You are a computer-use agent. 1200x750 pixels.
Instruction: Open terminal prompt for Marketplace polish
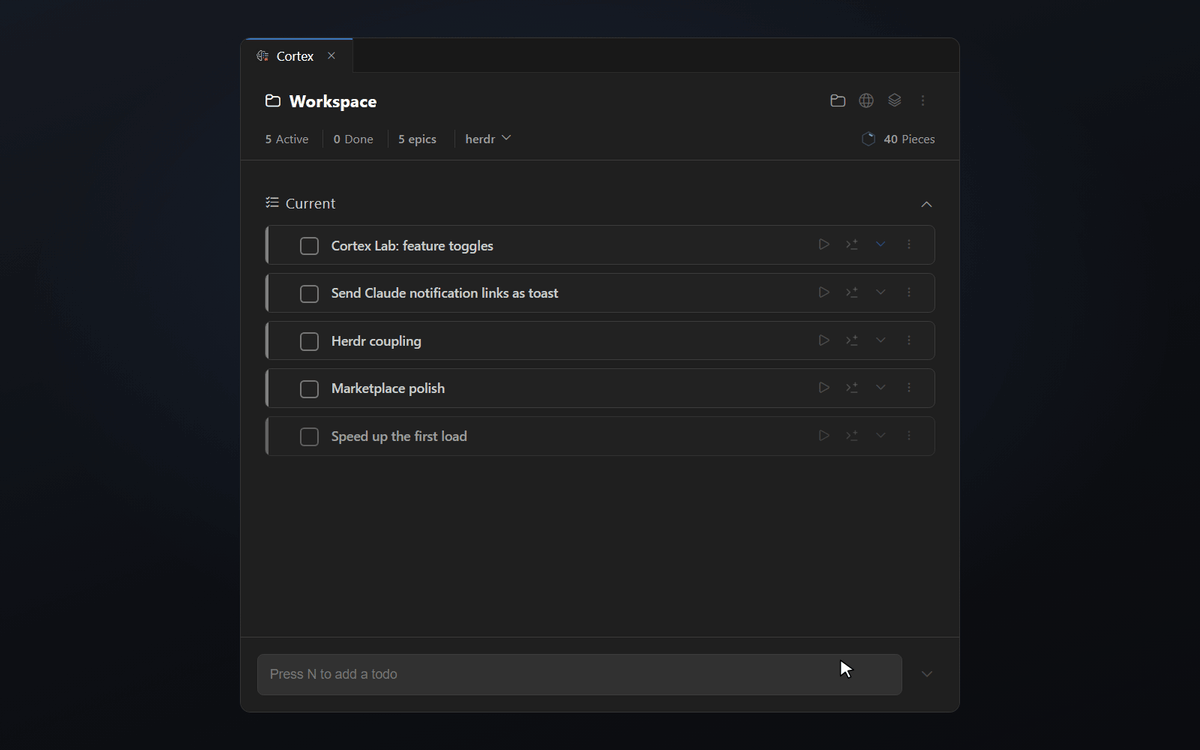click(852, 387)
